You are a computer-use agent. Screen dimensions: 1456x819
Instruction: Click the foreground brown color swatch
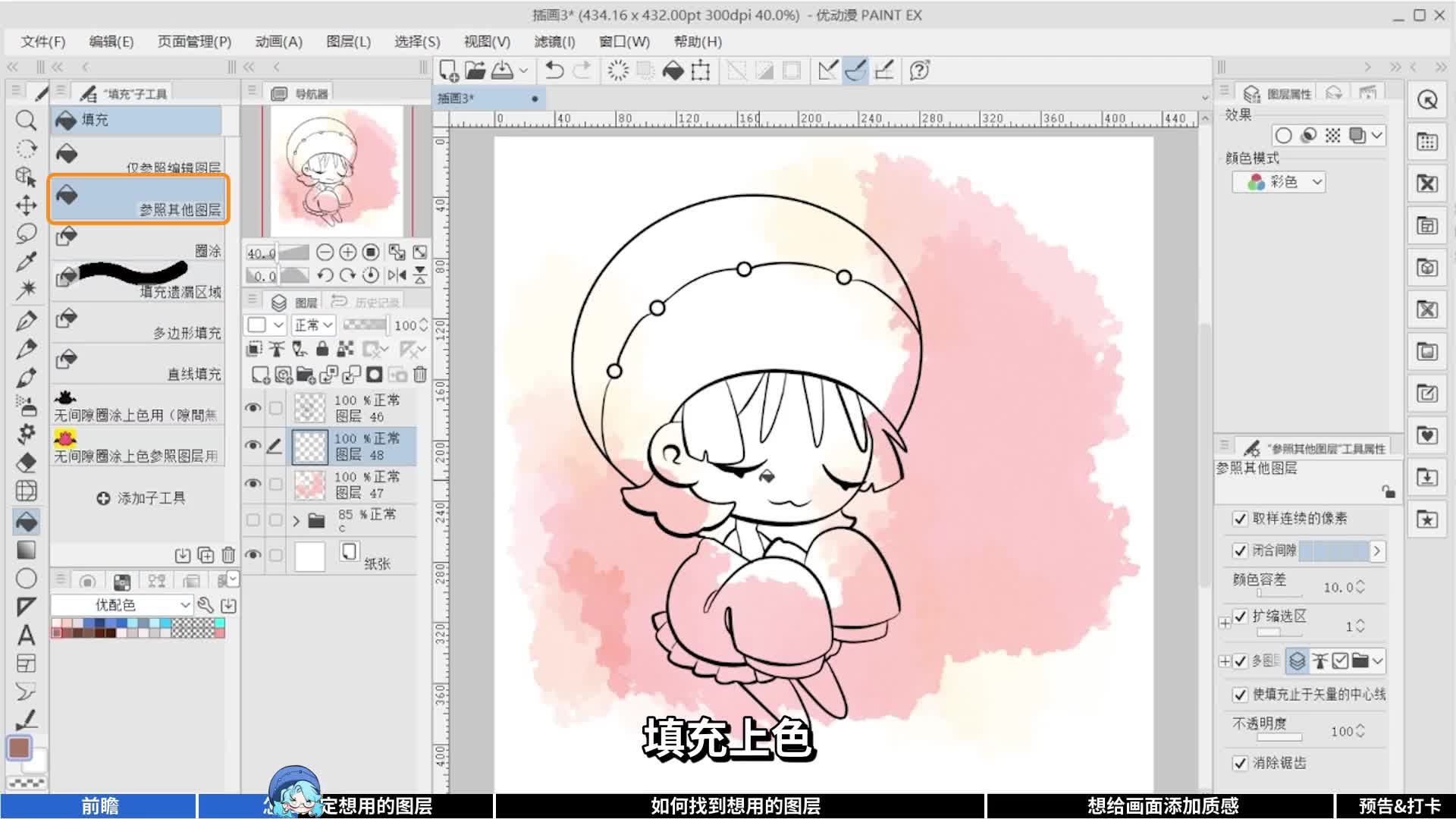[x=19, y=747]
